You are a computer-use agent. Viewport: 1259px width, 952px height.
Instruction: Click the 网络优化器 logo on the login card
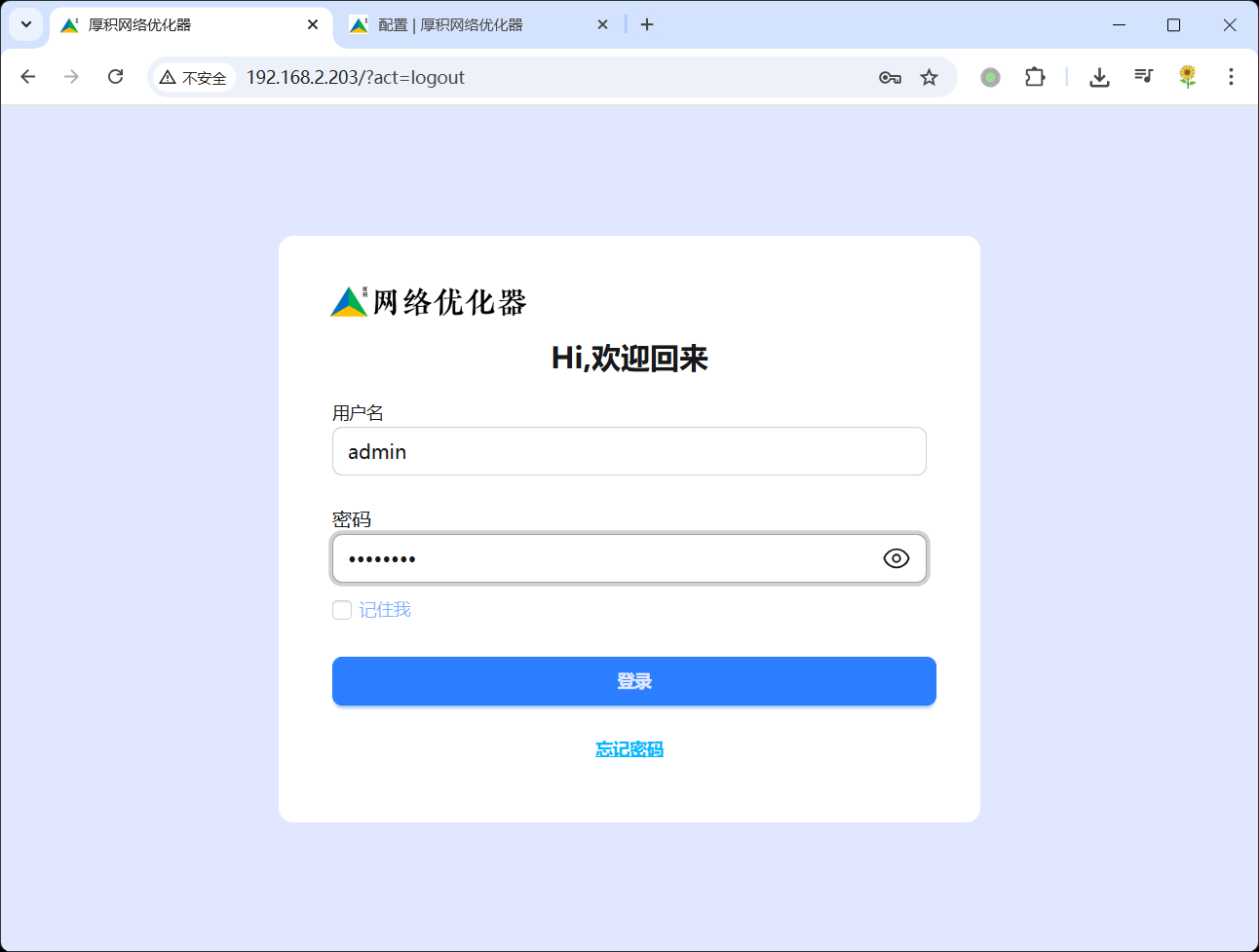click(428, 301)
